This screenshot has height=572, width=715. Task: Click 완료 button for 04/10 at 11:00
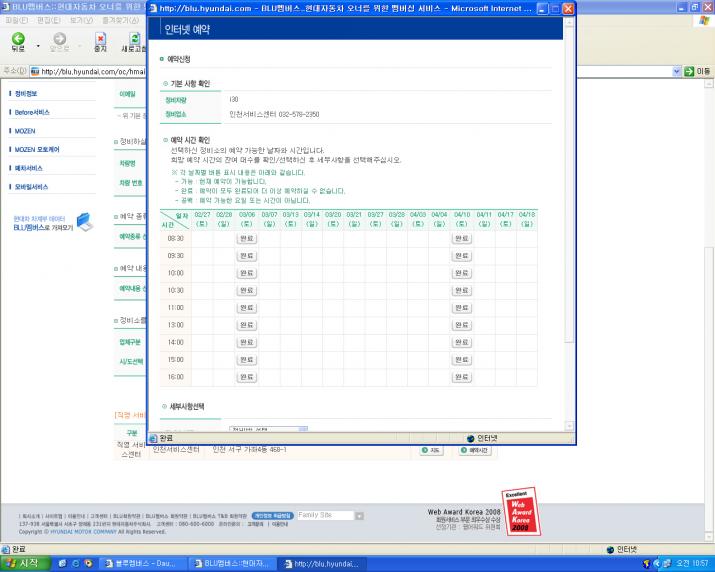461,308
